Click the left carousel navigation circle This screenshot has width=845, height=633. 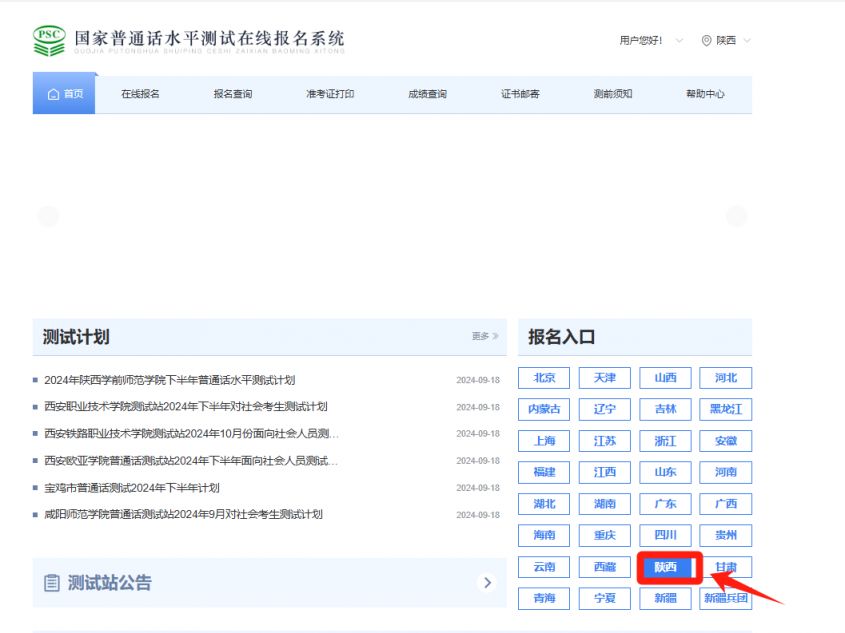(47, 216)
